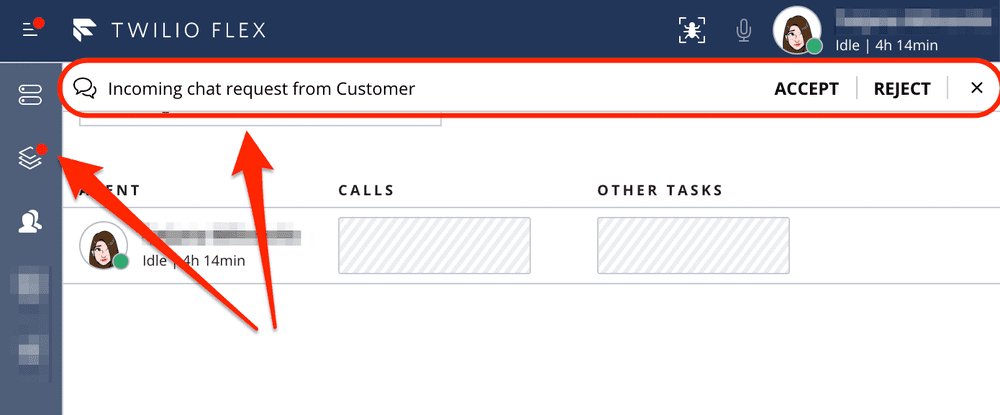The width and height of the screenshot is (1000, 415).
Task: Open the first sidebar icon with stacked pills
Action: click(30, 96)
